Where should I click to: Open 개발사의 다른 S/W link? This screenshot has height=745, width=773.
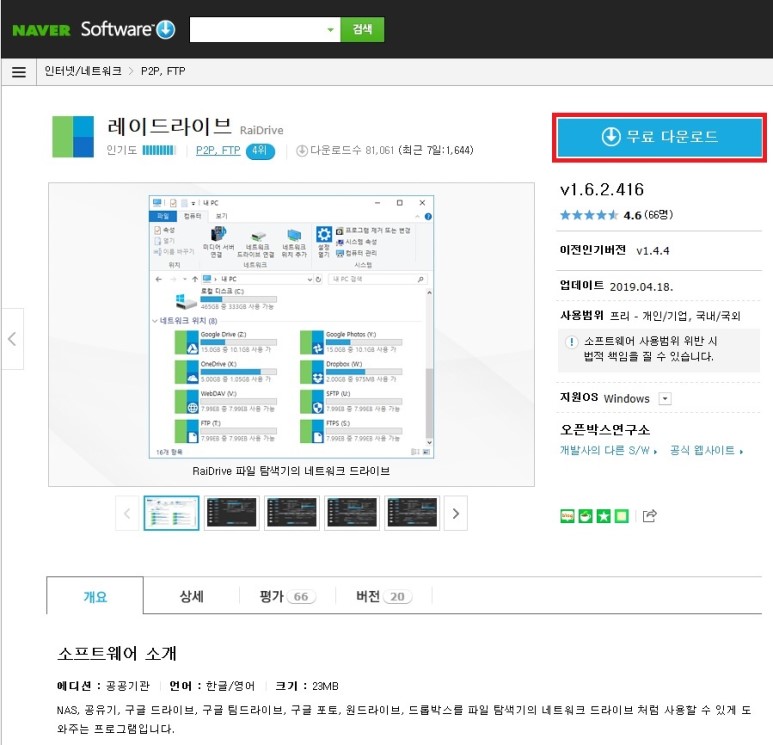point(608,450)
